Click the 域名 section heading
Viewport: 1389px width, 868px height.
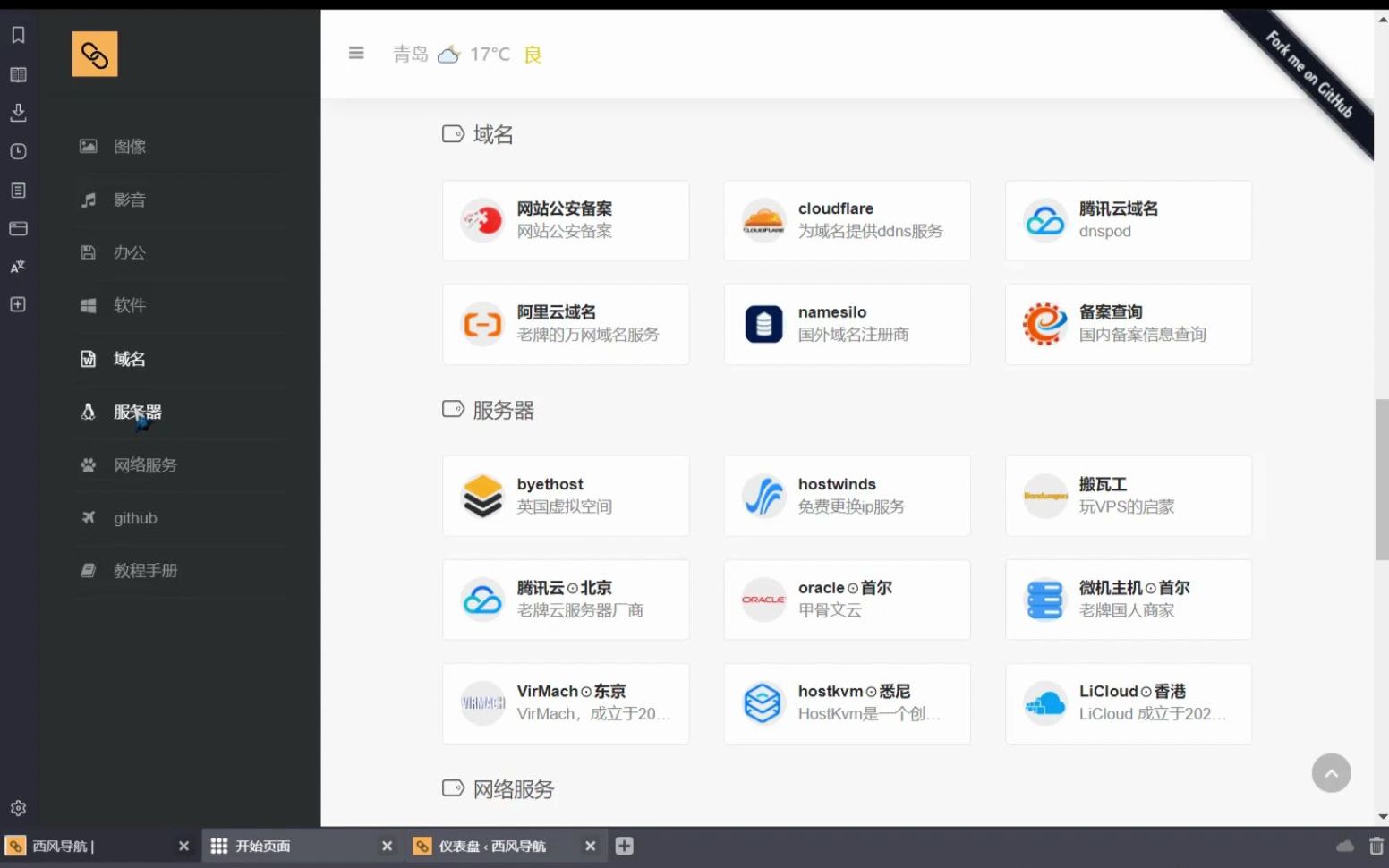pyautogui.click(x=492, y=134)
